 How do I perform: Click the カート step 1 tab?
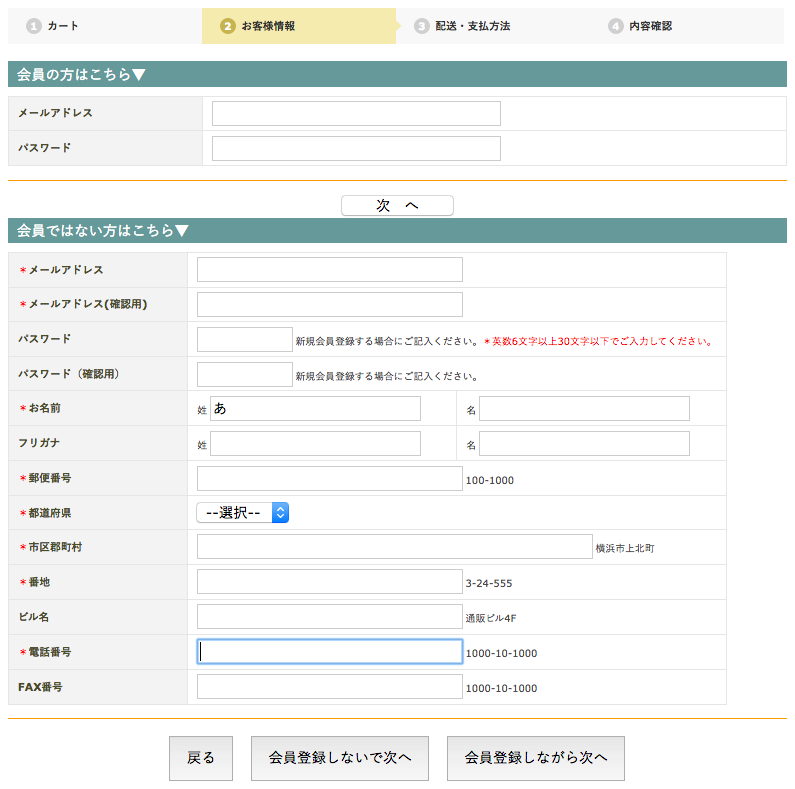[62, 26]
